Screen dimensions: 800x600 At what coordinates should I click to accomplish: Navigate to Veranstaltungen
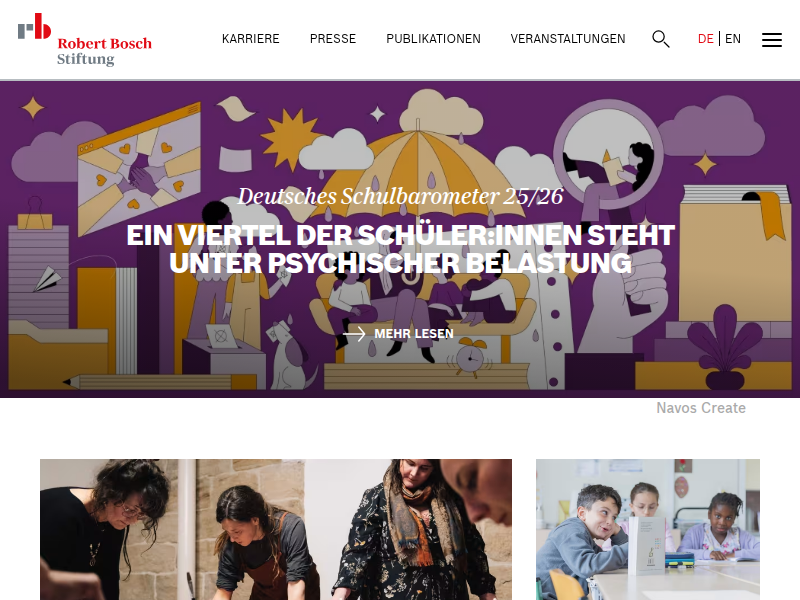[568, 39]
